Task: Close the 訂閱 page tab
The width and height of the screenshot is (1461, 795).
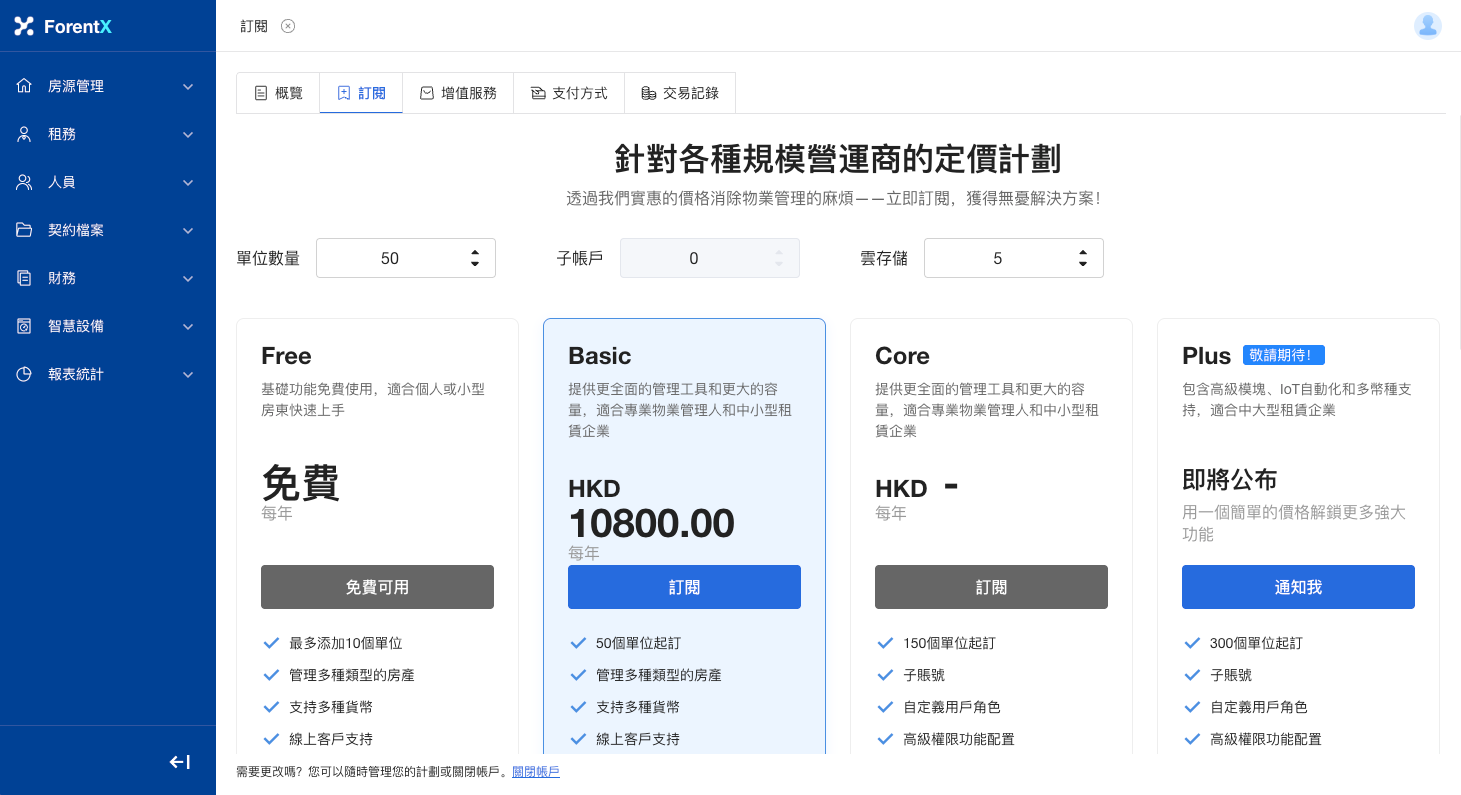Action: click(288, 26)
